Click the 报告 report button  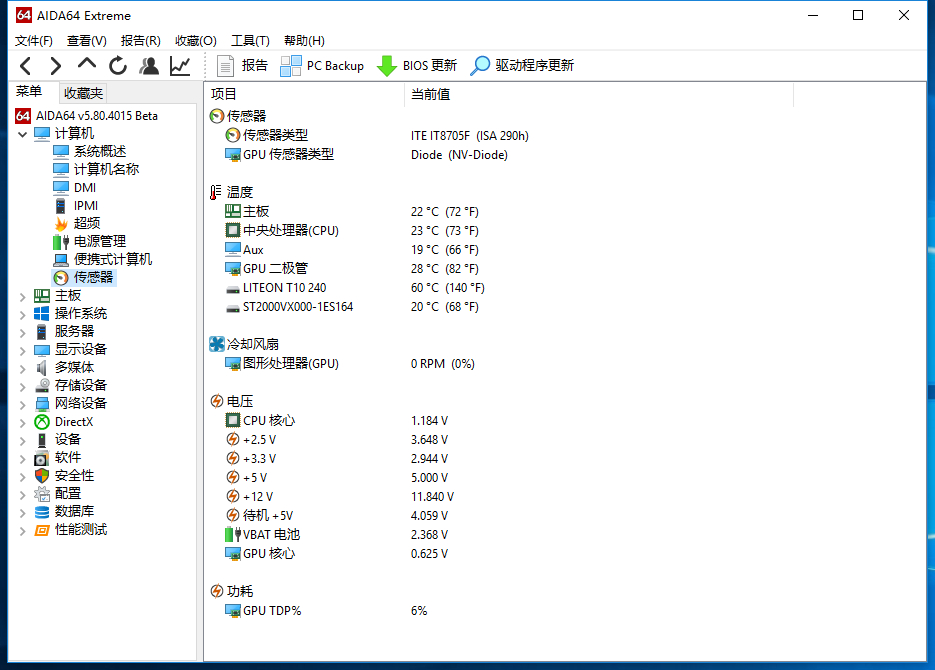coord(242,66)
